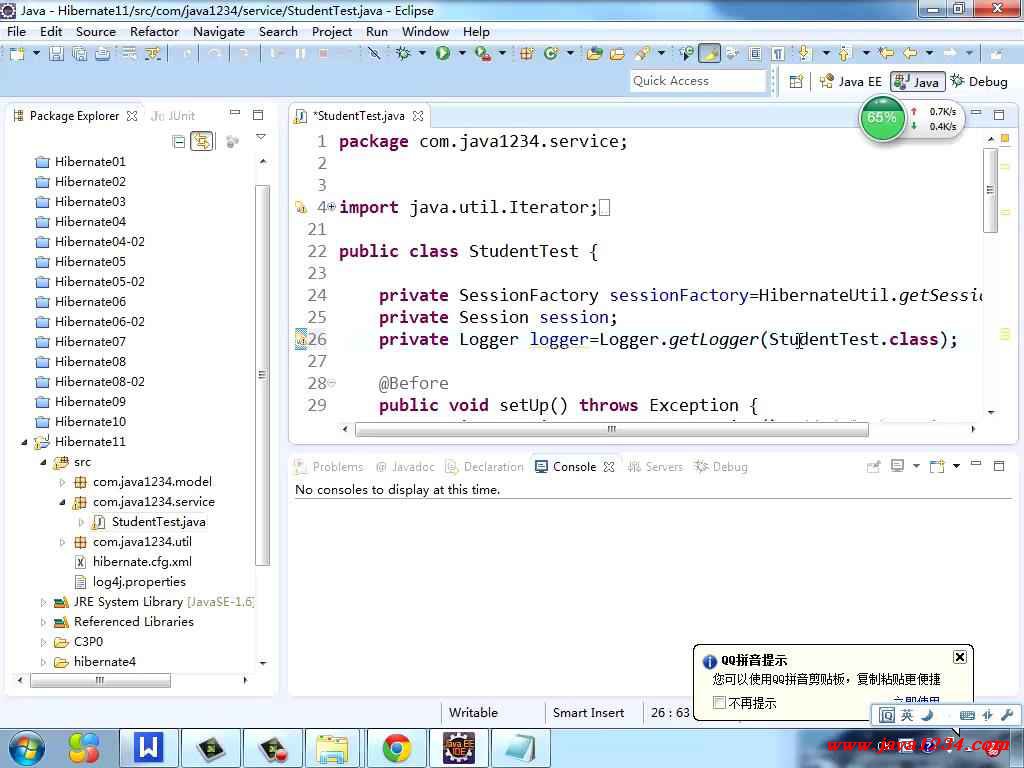1024x768 pixels.
Task: Open the Project menu
Action: click(x=332, y=31)
